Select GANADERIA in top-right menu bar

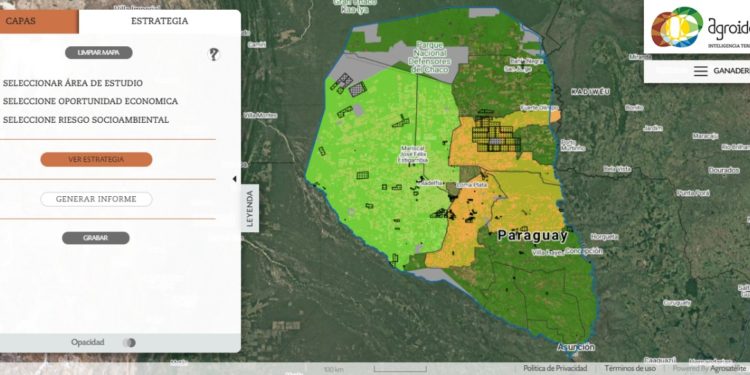tap(731, 71)
